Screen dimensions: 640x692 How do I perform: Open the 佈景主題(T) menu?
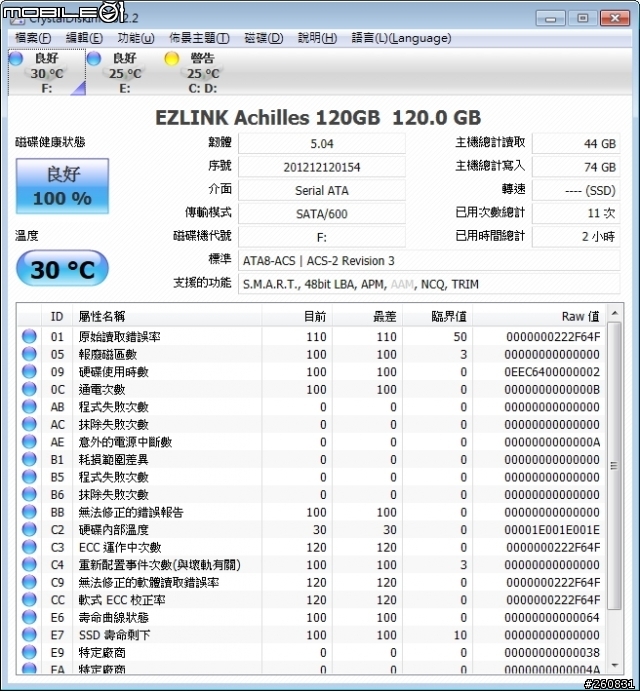click(x=200, y=38)
